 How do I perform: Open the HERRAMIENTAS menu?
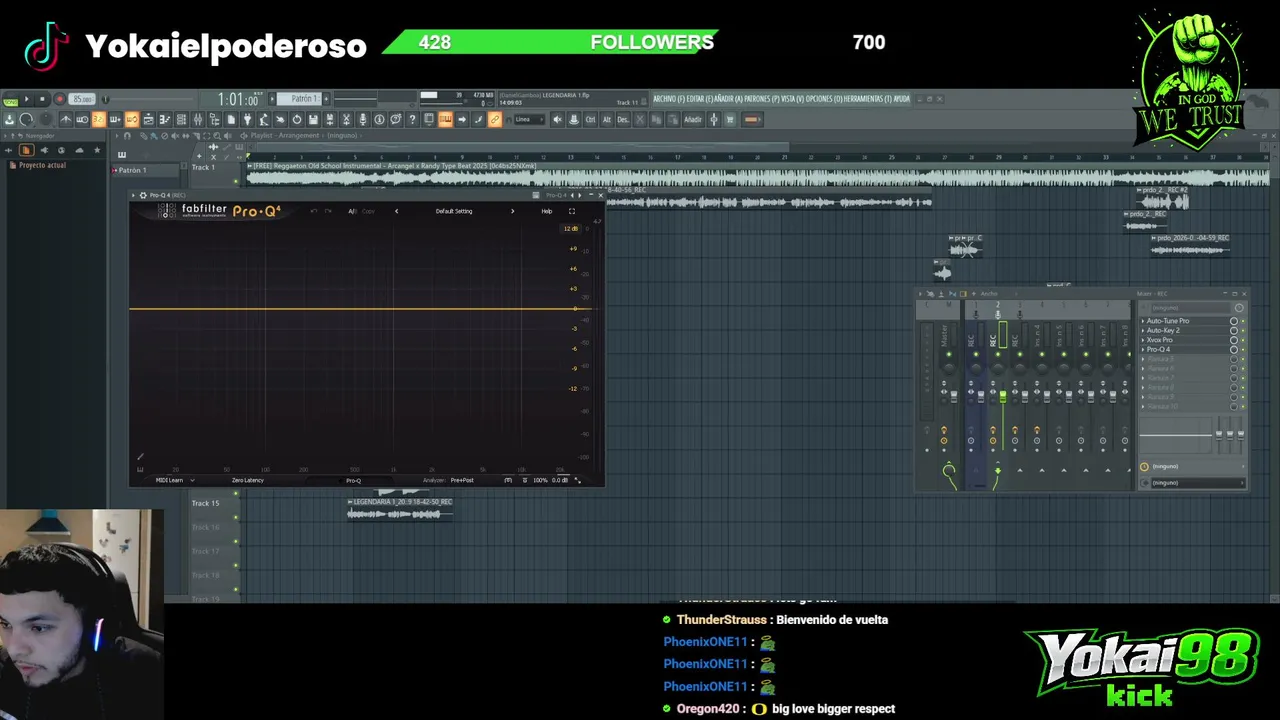867,99
